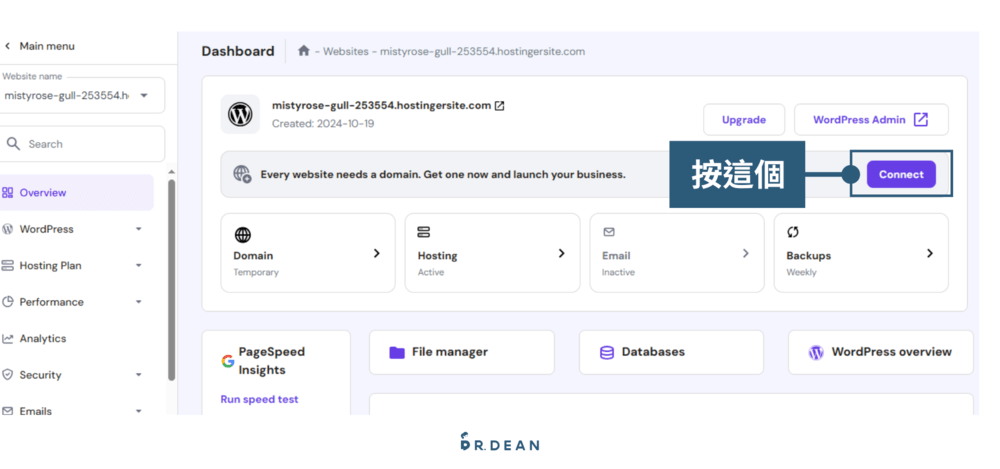The height and width of the screenshot is (469, 1000).
Task: Click Run speed test link
Action: (260, 399)
